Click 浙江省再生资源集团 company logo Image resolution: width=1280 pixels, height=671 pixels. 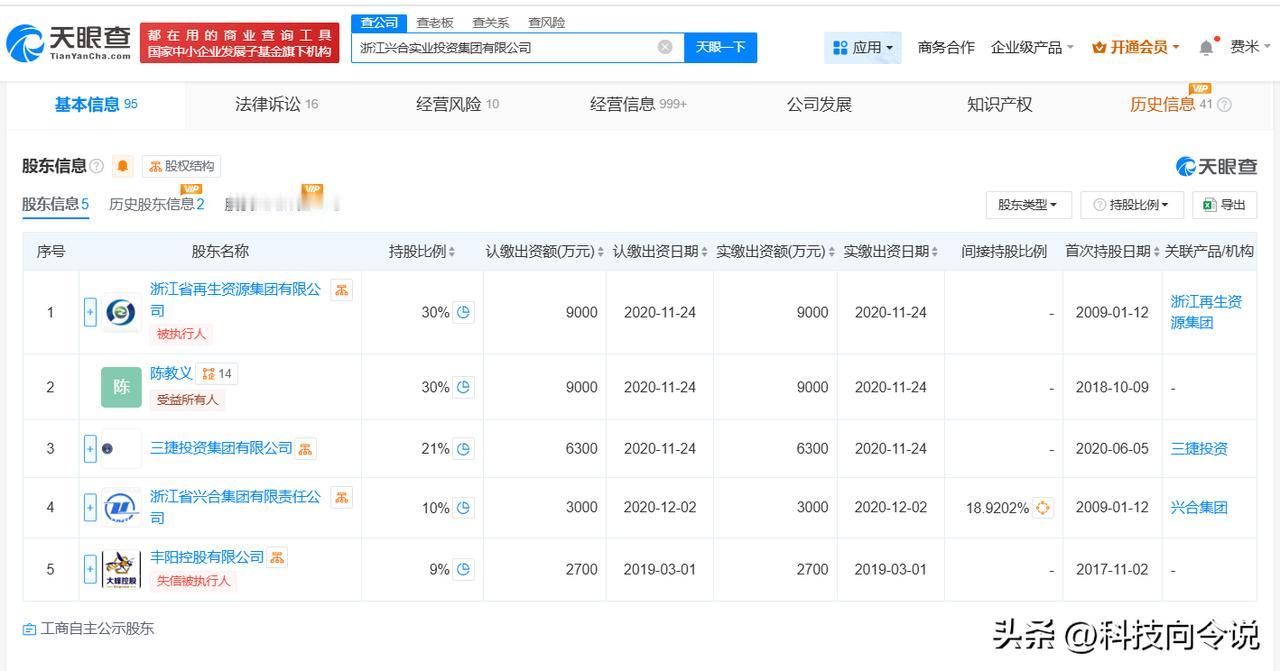(x=121, y=312)
